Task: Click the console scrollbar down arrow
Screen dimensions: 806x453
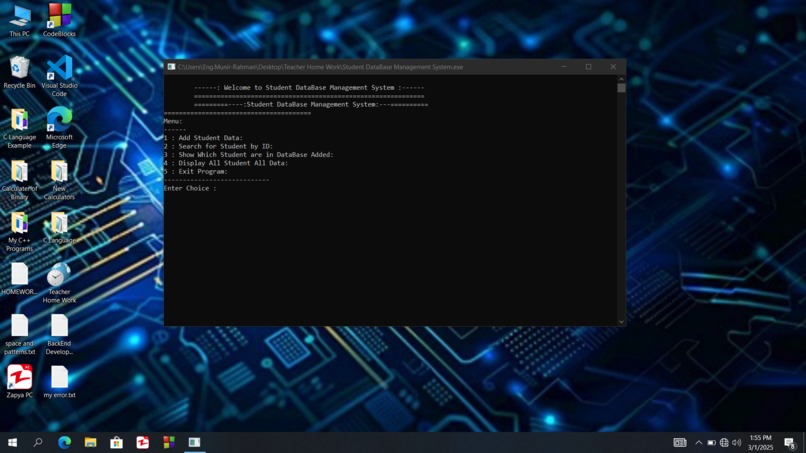Action: [x=621, y=322]
